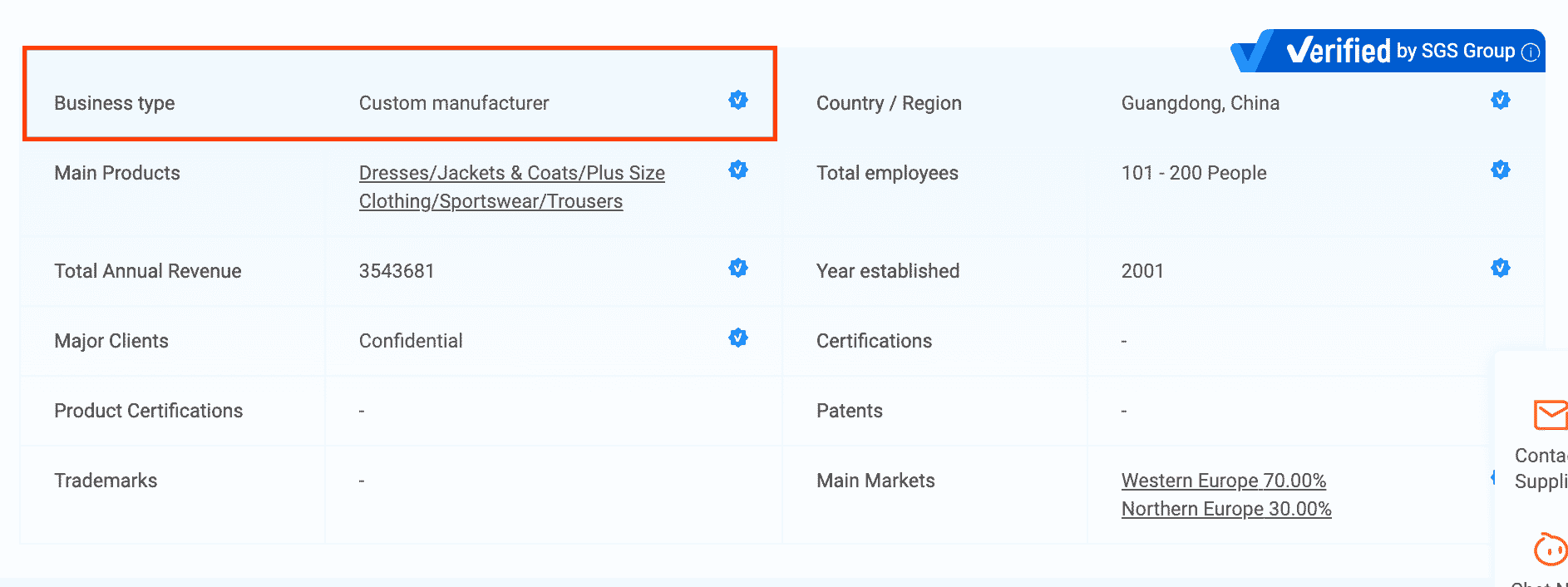Open the Chat Now mascot icon

[x=1551, y=550]
